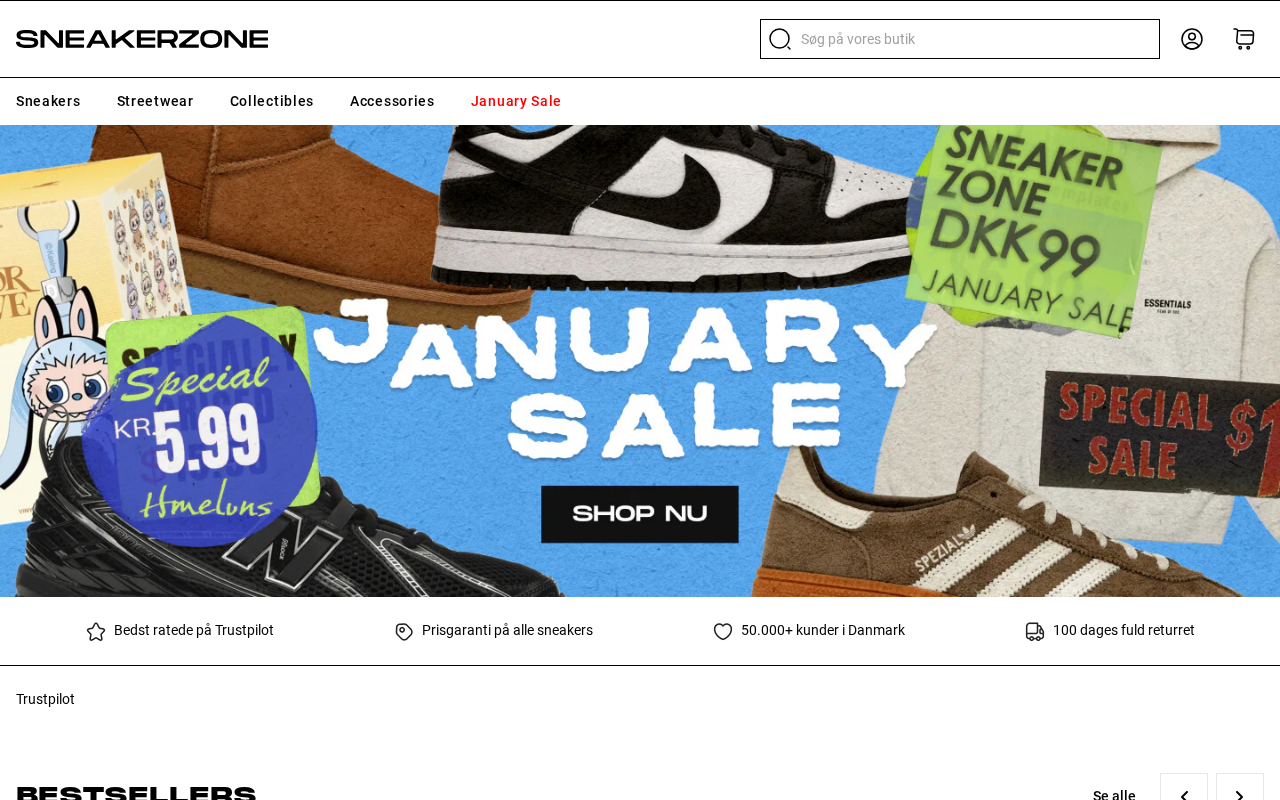Click the Trustpilot star icon
This screenshot has width=1280, height=800.
(96, 631)
